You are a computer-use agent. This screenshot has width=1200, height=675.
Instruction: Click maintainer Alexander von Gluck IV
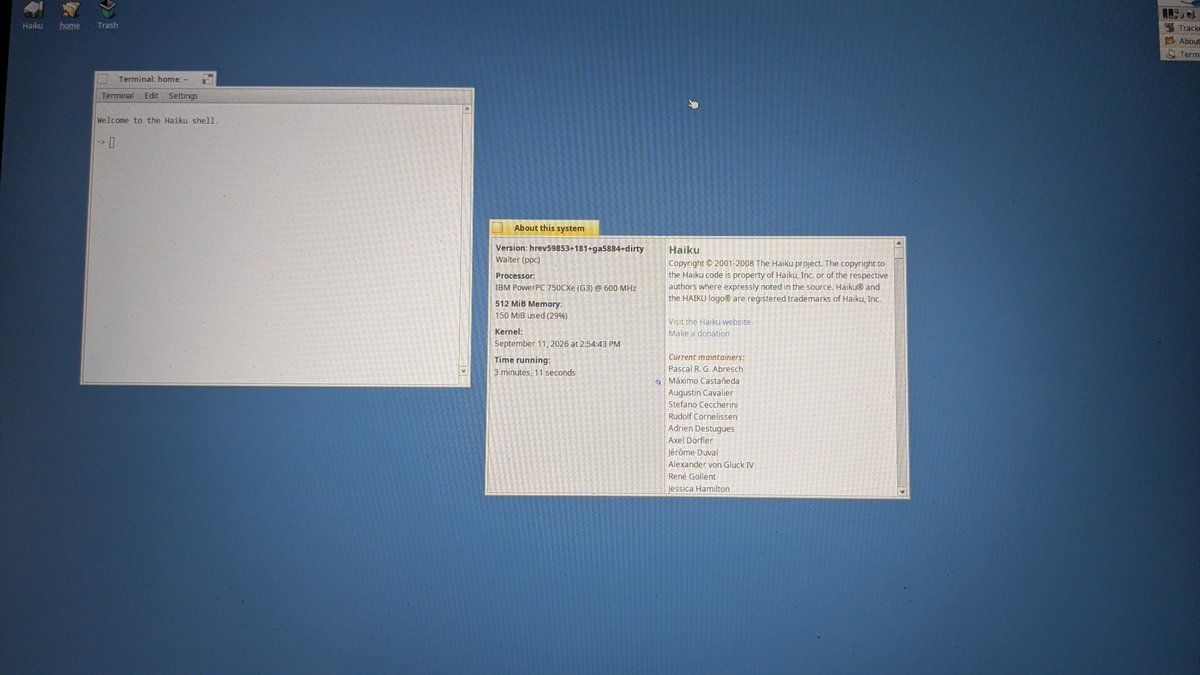tap(711, 465)
